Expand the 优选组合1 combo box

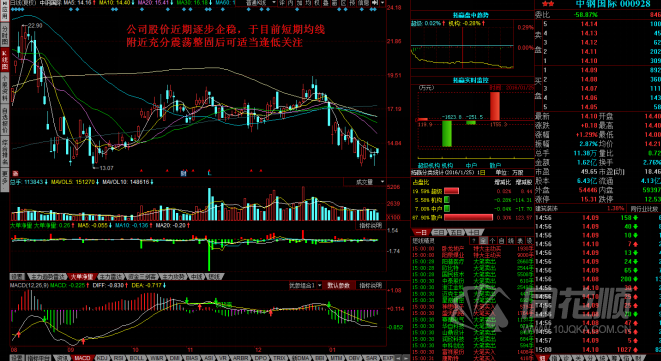(x=306, y=286)
